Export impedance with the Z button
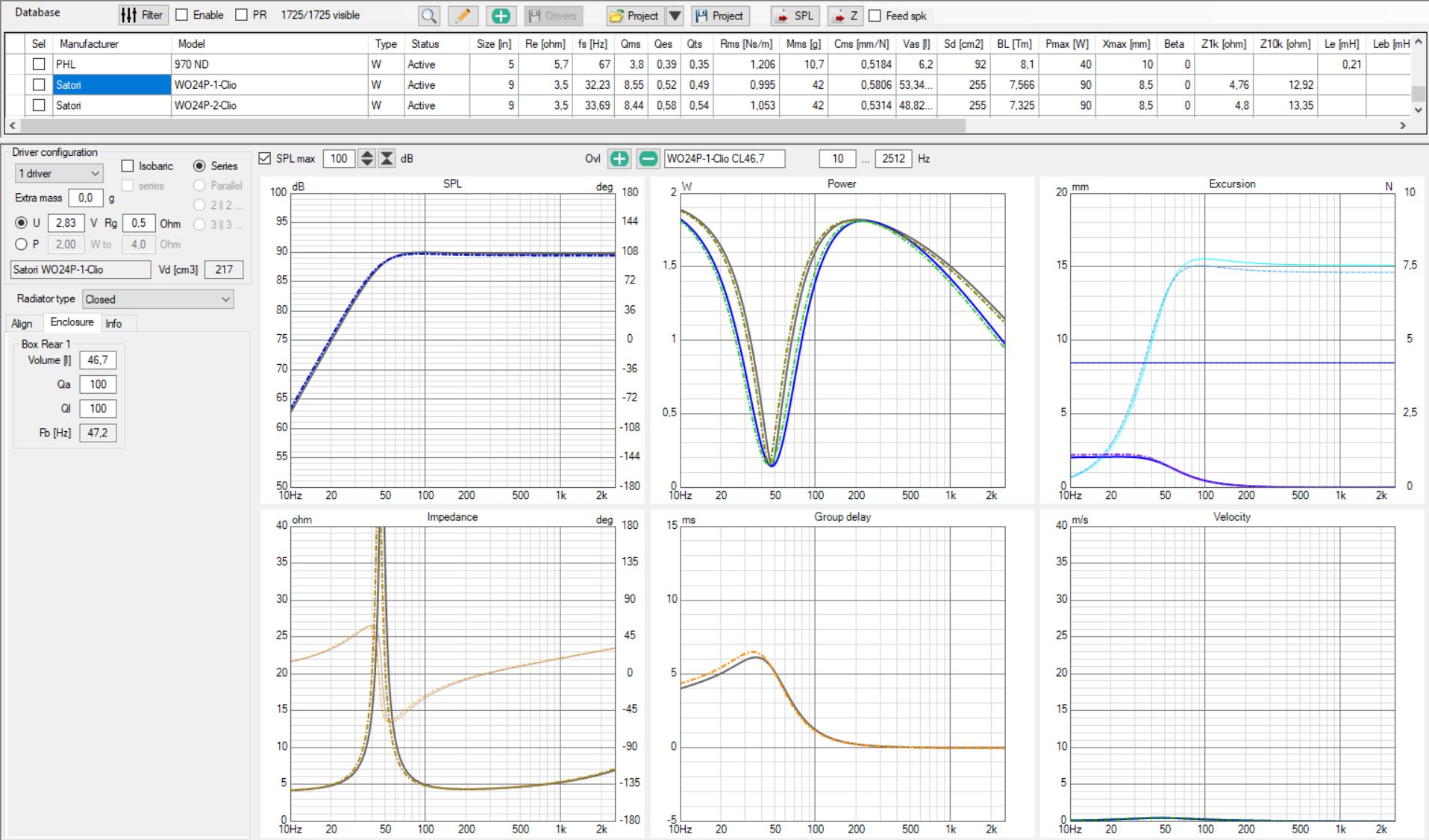1429x840 pixels. tap(845, 16)
